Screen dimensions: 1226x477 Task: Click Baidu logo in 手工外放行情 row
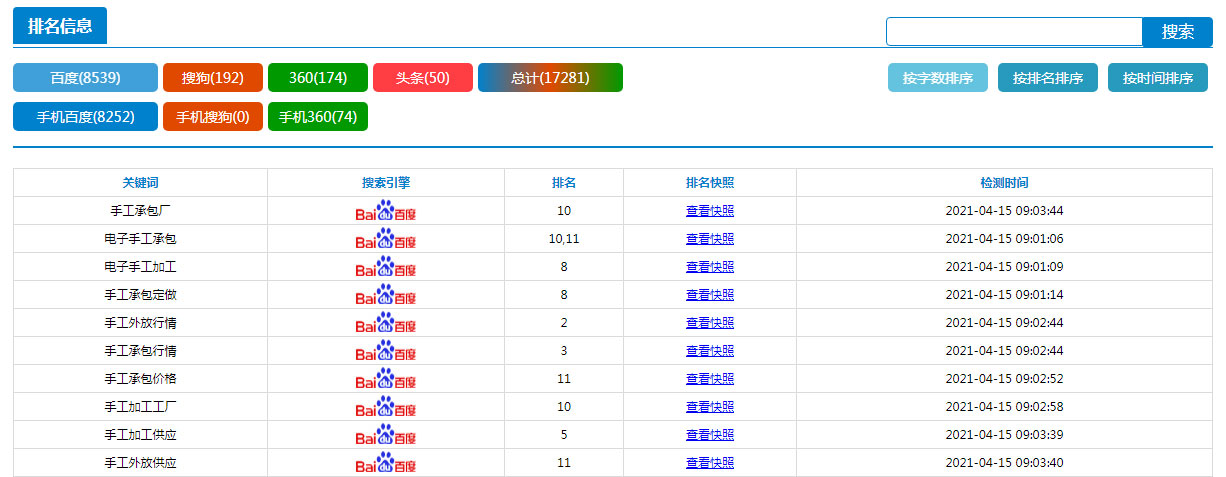[x=386, y=323]
